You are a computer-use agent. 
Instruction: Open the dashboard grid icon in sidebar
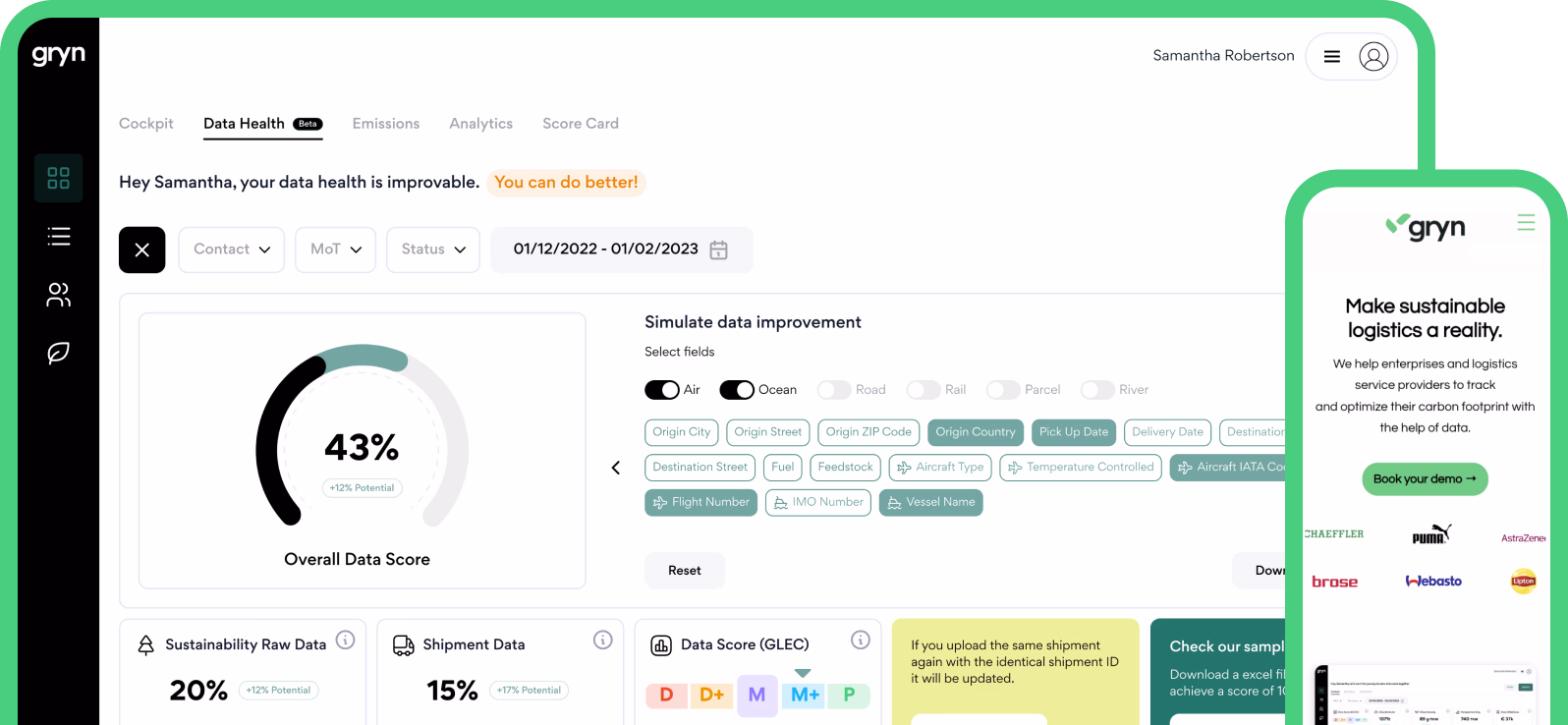59,178
